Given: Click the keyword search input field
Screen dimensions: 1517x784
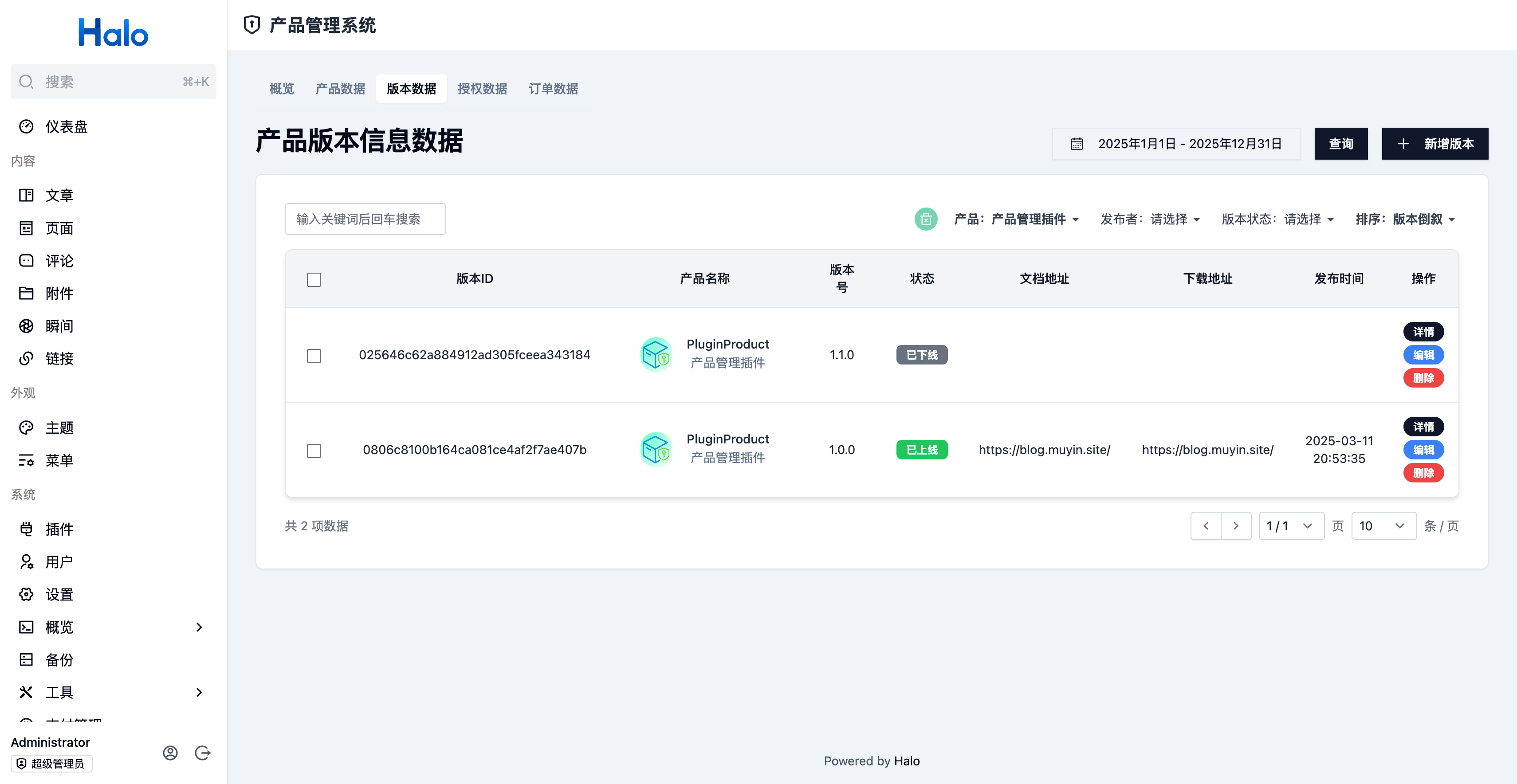Looking at the screenshot, I should tap(365, 219).
